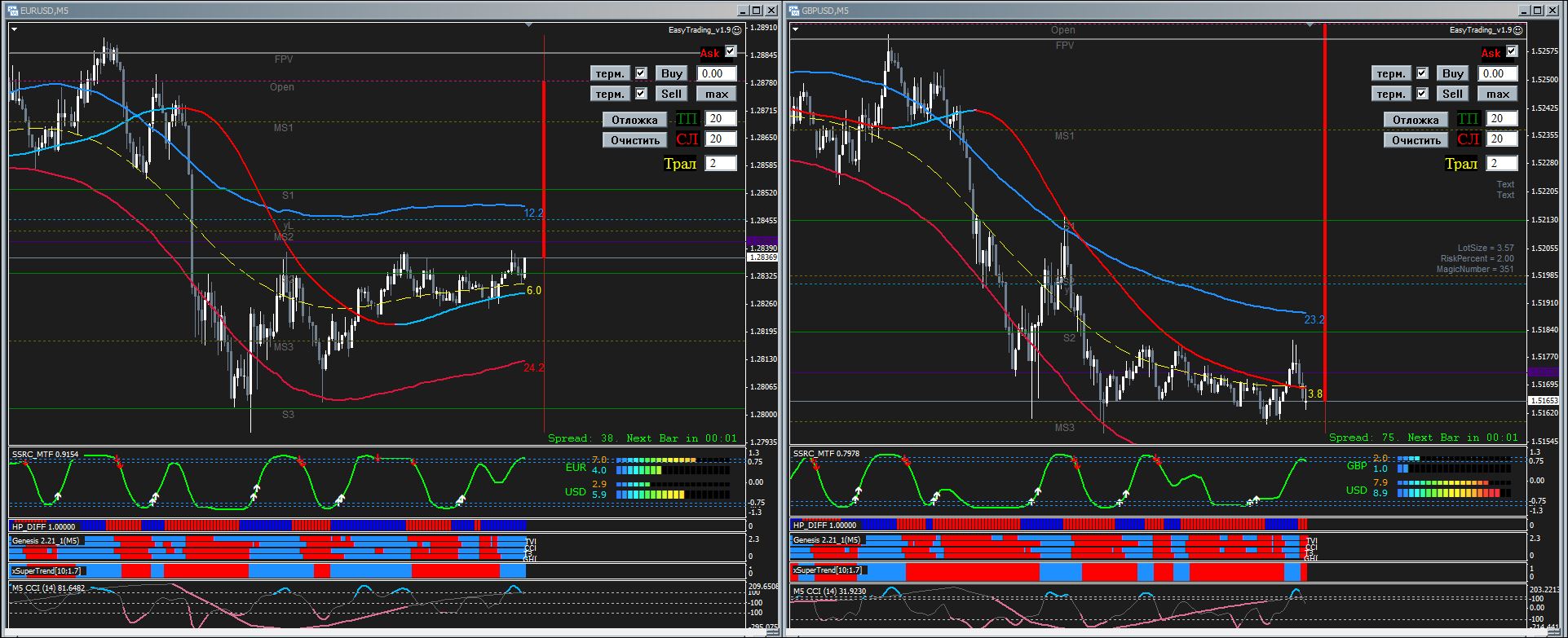Click the 'M5 CCI (14) 81.6482' label

click(x=48, y=588)
